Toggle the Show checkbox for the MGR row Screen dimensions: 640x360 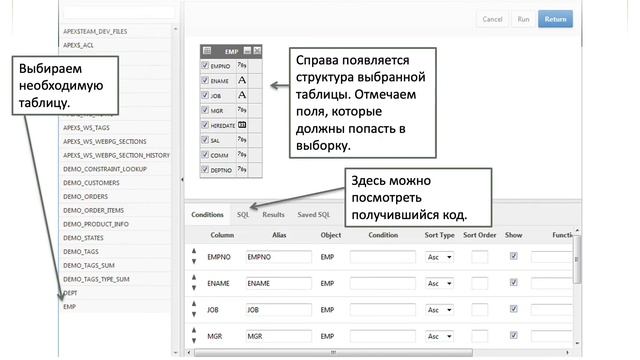click(x=513, y=335)
